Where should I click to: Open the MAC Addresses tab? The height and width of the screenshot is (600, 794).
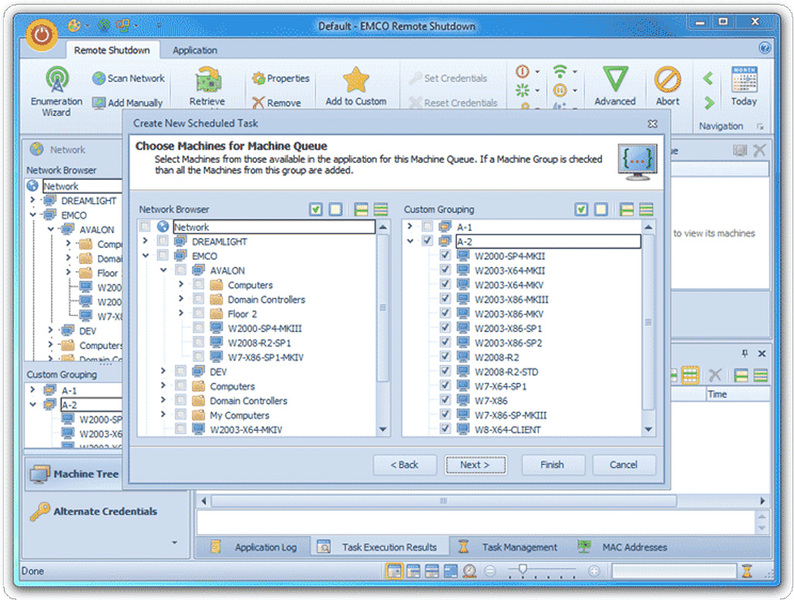pyautogui.click(x=623, y=547)
